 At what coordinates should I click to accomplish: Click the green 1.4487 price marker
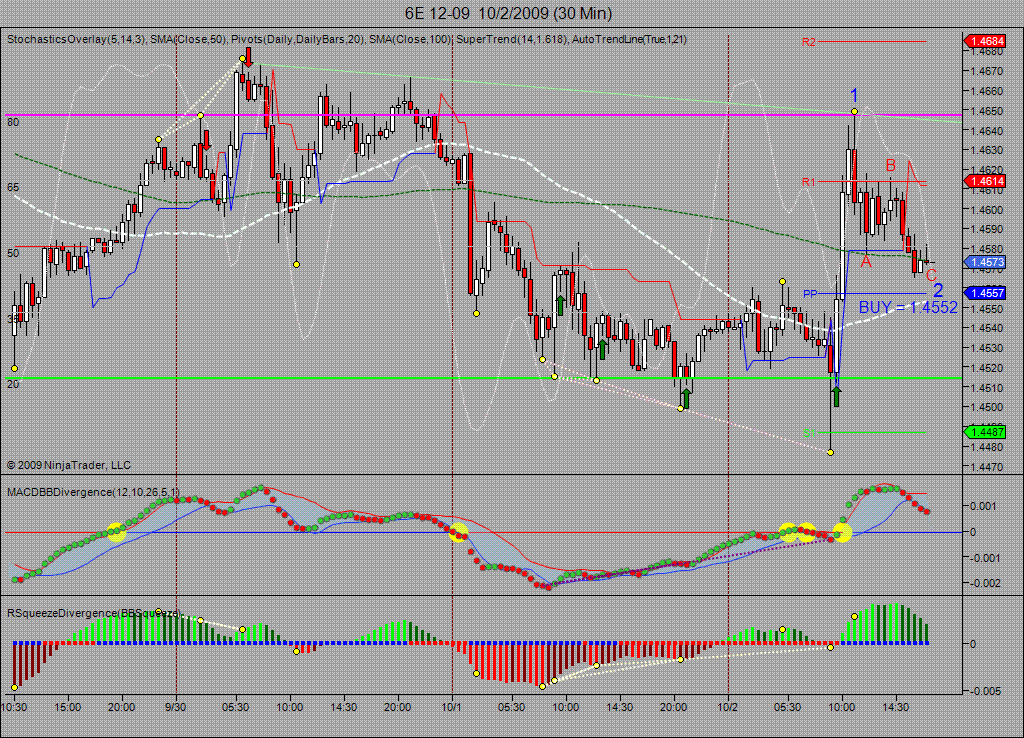[x=984, y=432]
